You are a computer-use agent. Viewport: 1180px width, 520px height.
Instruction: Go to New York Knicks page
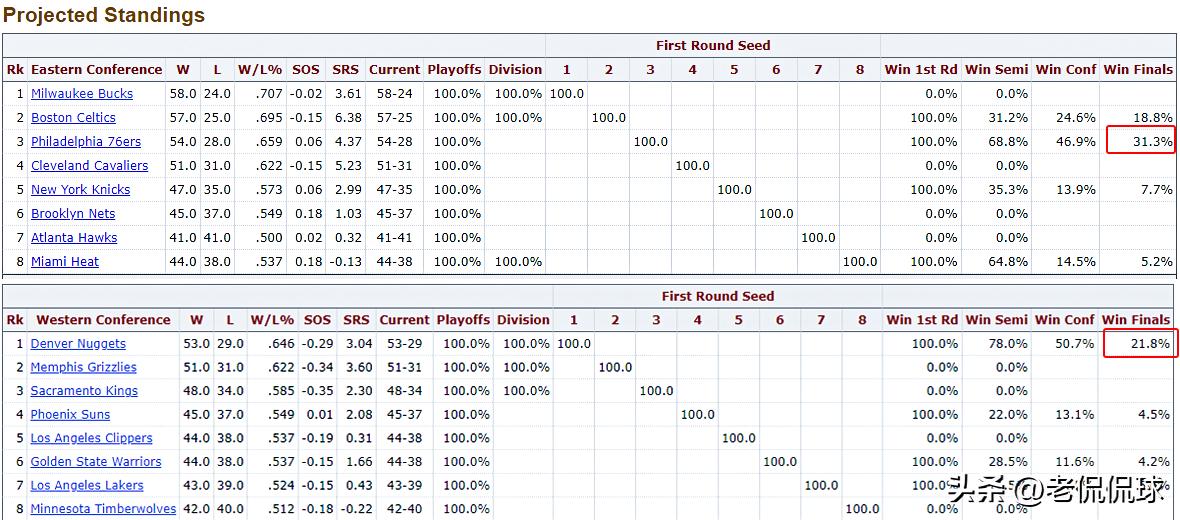pyautogui.click(x=80, y=190)
